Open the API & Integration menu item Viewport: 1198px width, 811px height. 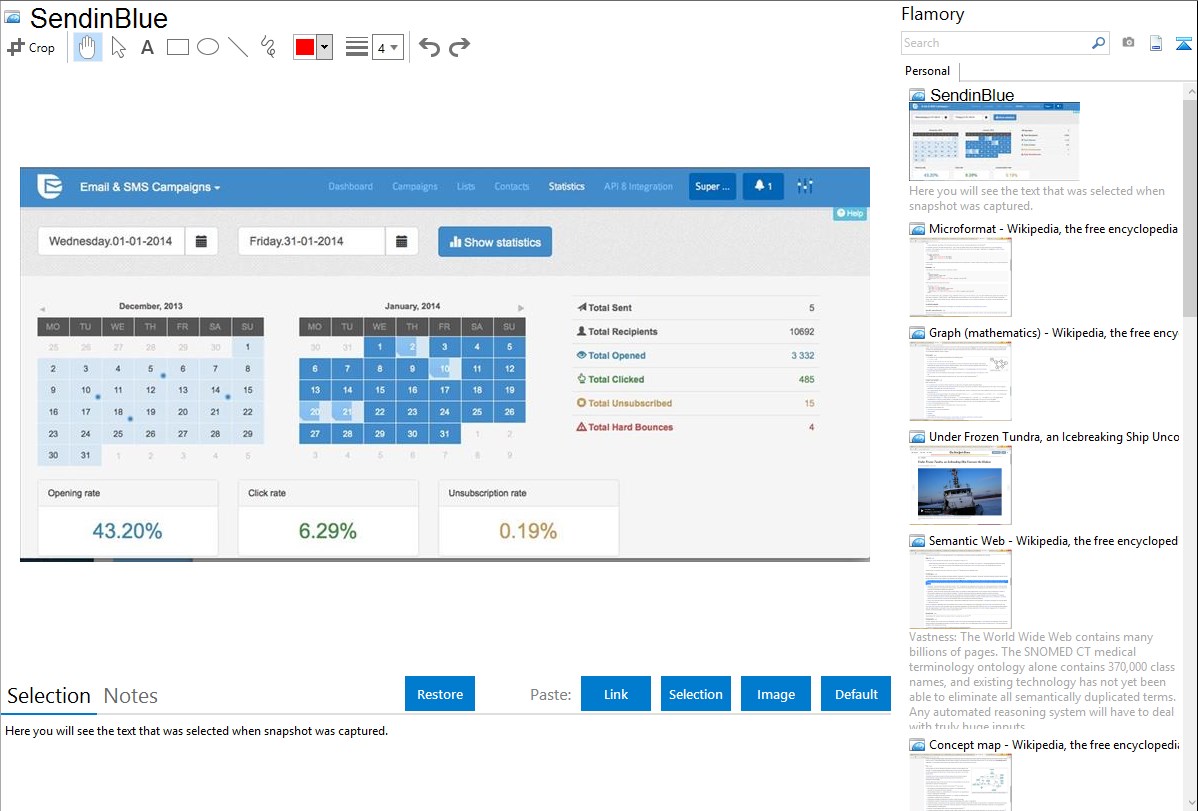click(x=639, y=187)
